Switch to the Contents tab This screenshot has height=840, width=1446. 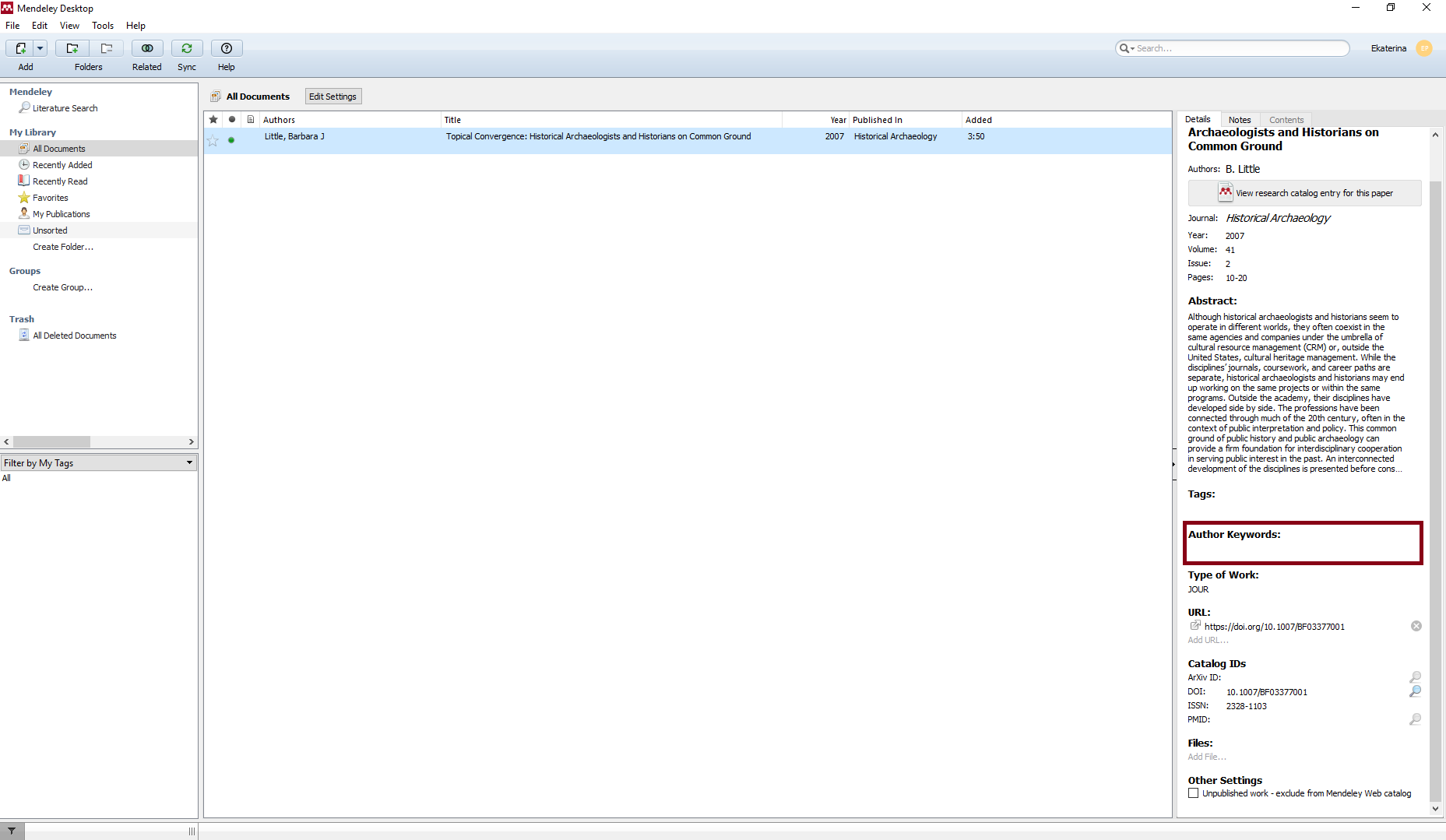point(1286,120)
